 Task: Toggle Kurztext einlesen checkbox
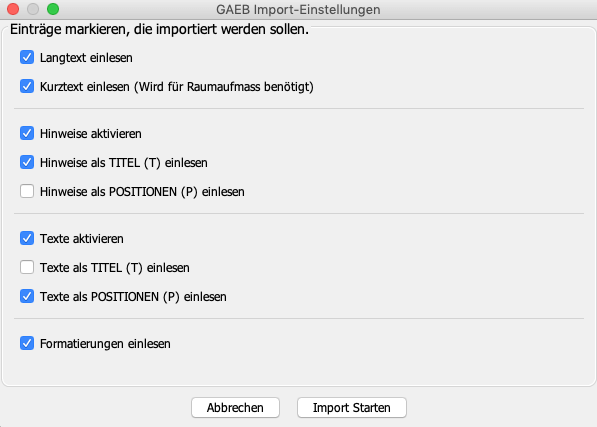(x=27, y=86)
